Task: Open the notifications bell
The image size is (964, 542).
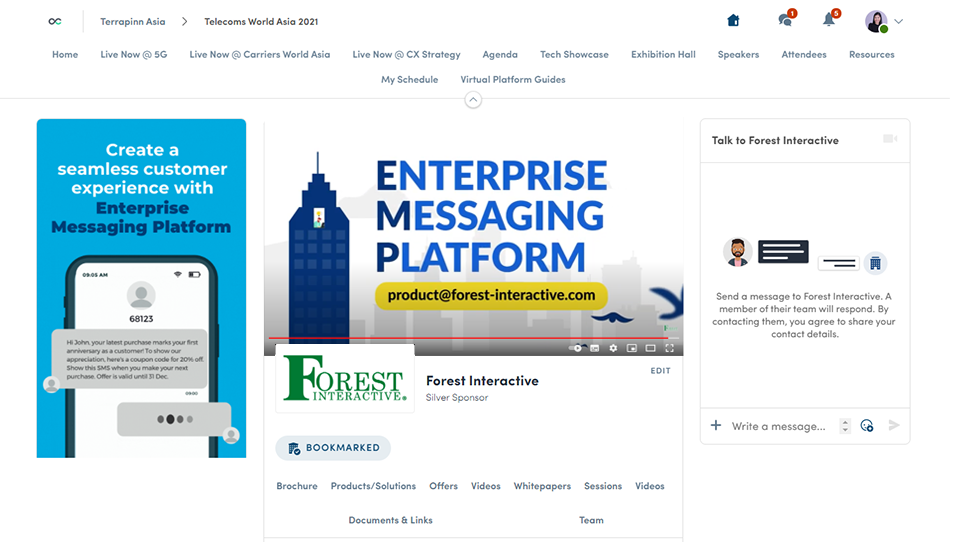Action: [x=829, y=20]
